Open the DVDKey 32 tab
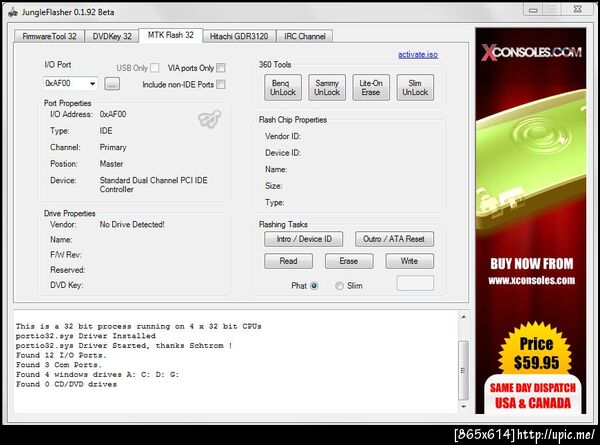 click(x=112, y=36)
